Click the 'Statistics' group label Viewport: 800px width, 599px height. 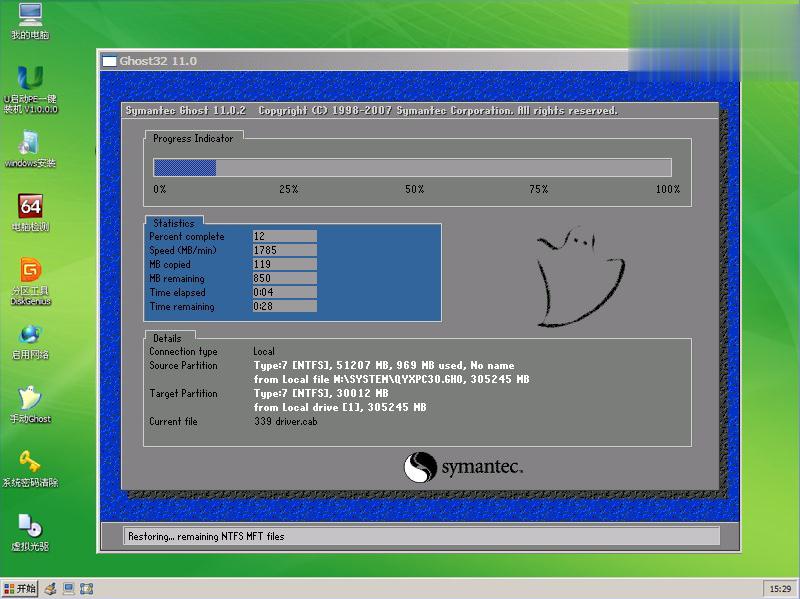point(173,223)
